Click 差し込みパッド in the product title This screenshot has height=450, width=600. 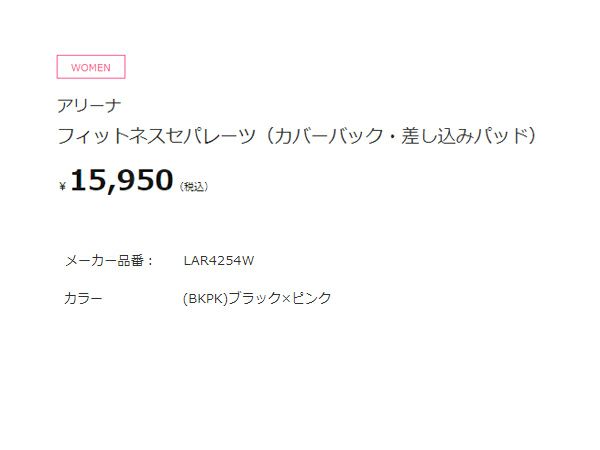[468, 135]
